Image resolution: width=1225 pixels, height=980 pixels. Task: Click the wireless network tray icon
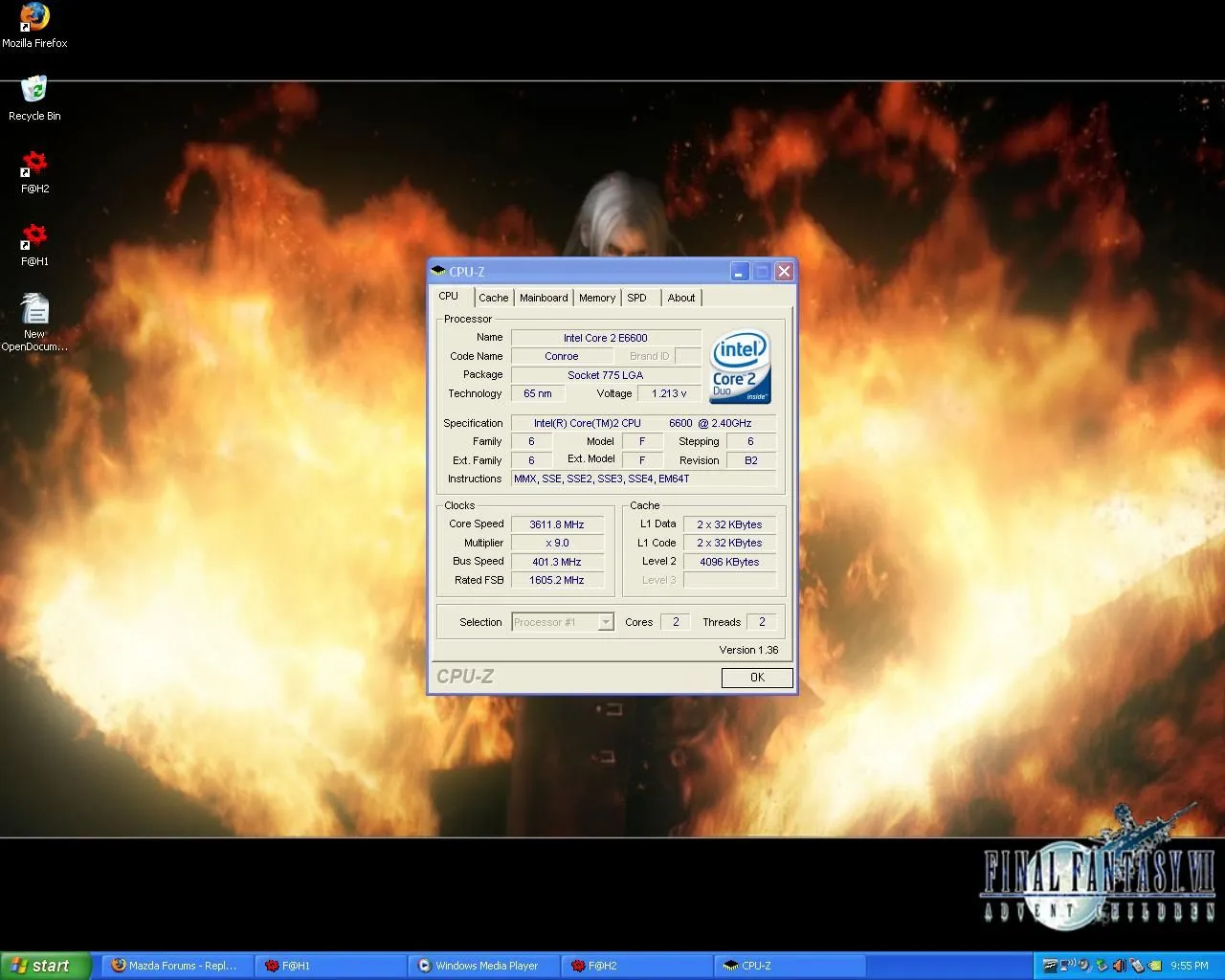point(1067,966)
